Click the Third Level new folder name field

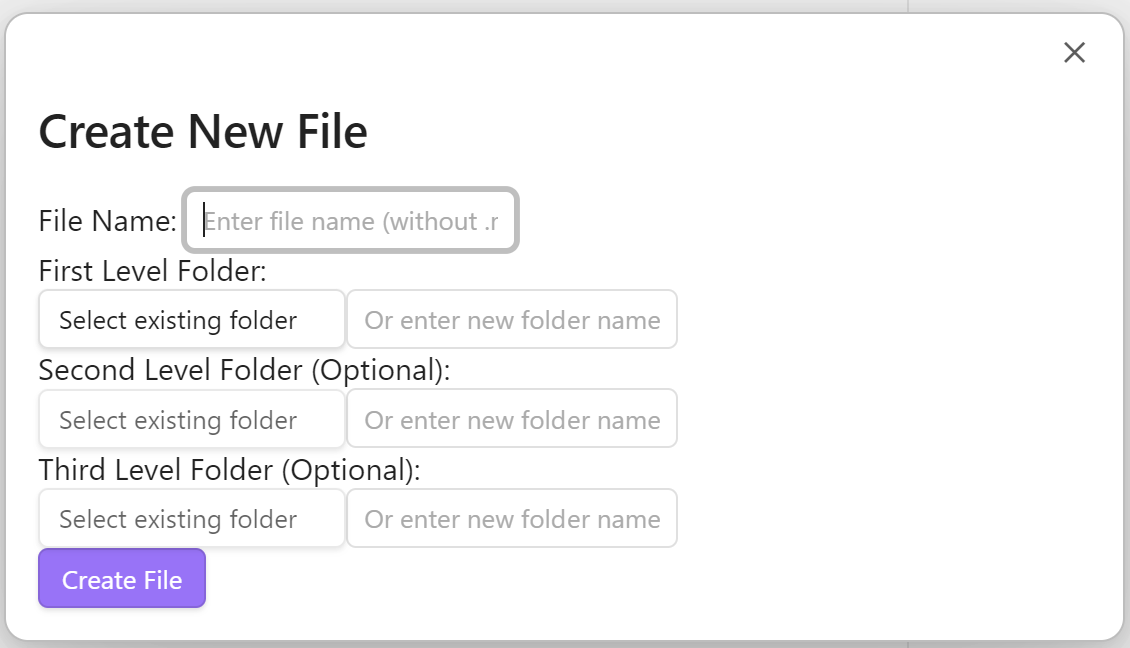(x=512, y=518)
